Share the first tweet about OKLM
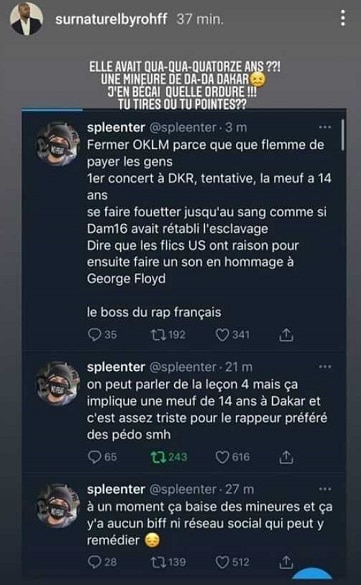The height and width of the screenshot is (585, 361). click(286, 335)
